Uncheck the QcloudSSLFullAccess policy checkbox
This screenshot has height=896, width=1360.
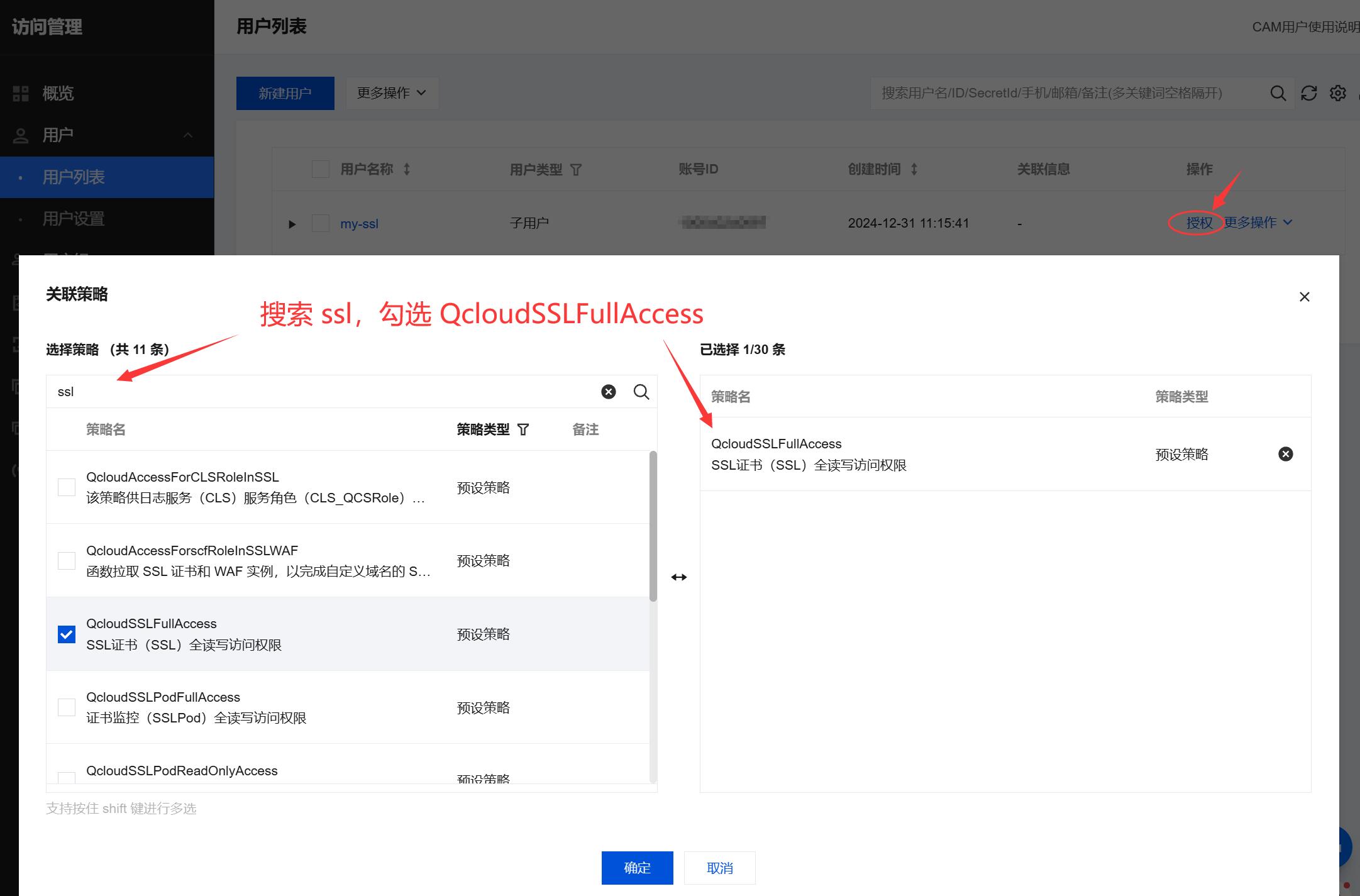[67, 634]
